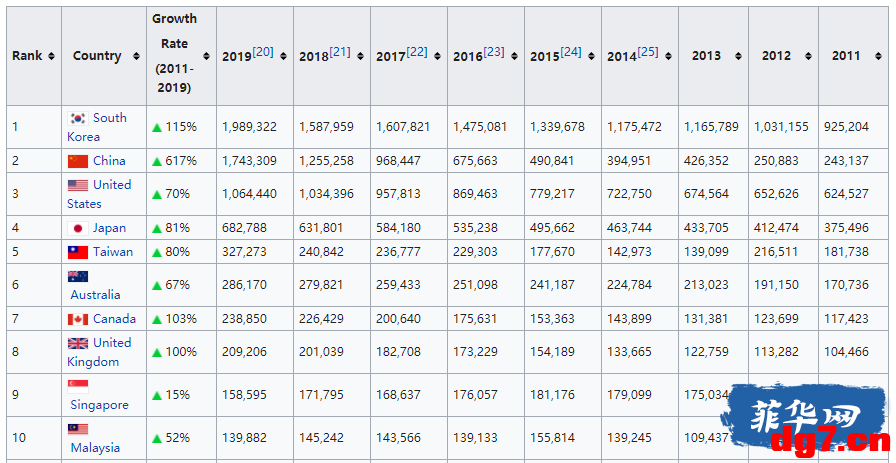896x463 pixels.
Task: Sort table by Rank column arrows
Action: tap(51, 56)
